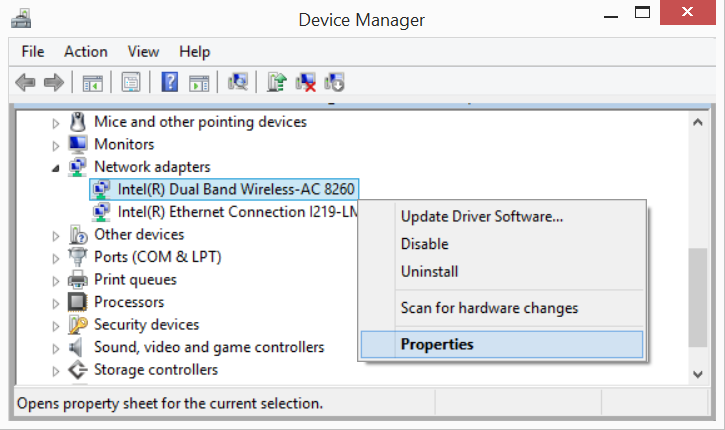Image resolution: width=725 pixels, height=430 pixels.
Task: Expand the Security devices node
Action: pyautogui.click(x=56, y=326)
